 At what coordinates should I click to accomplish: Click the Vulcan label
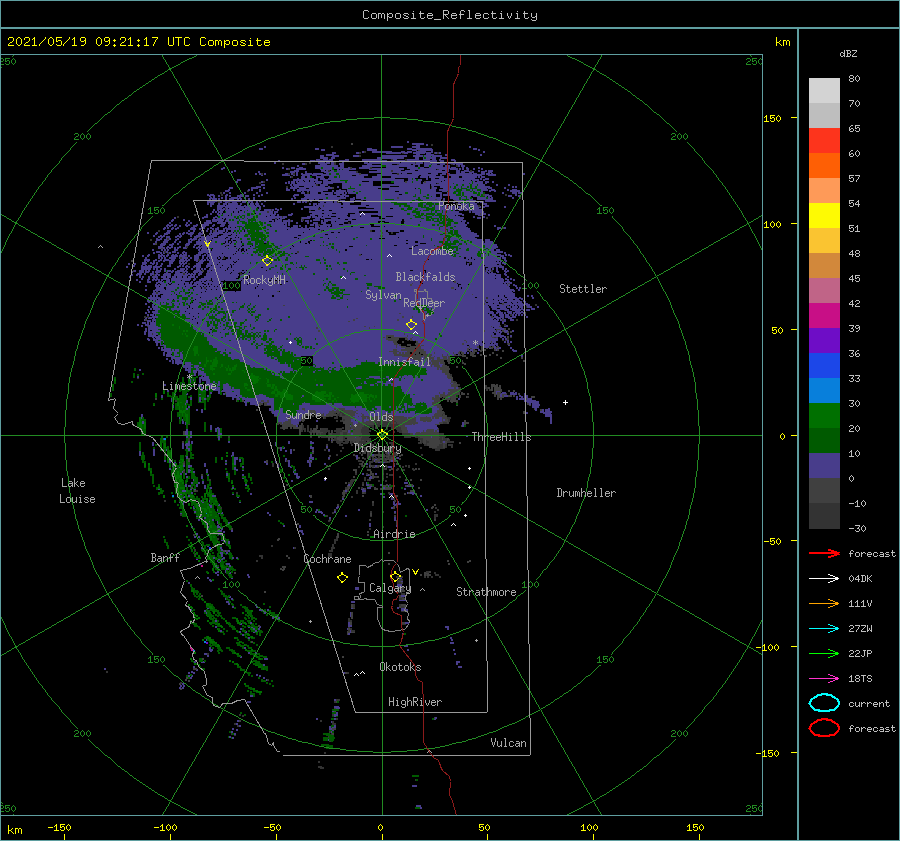point(508,742)
